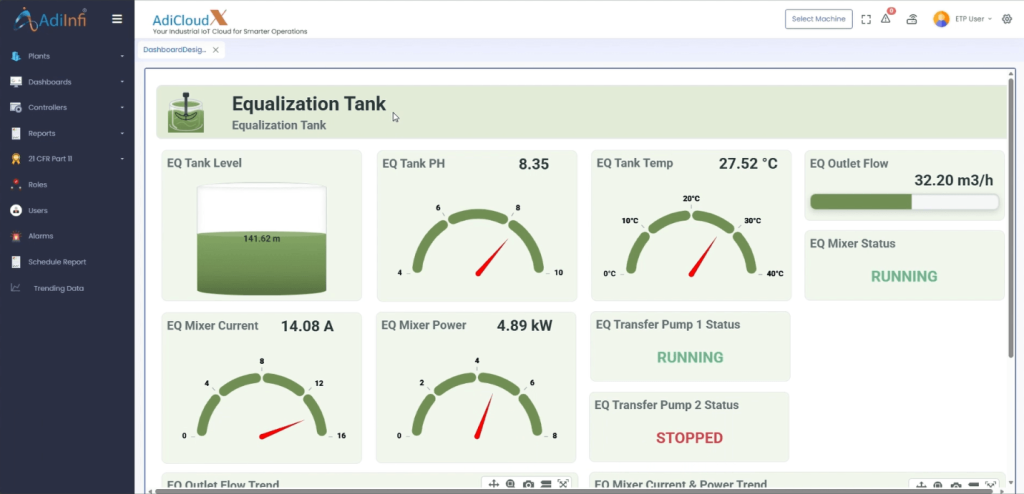Click the Schedule Report sidebar icon
Viewport: 1024px width, 494px height.
[16, 262]
